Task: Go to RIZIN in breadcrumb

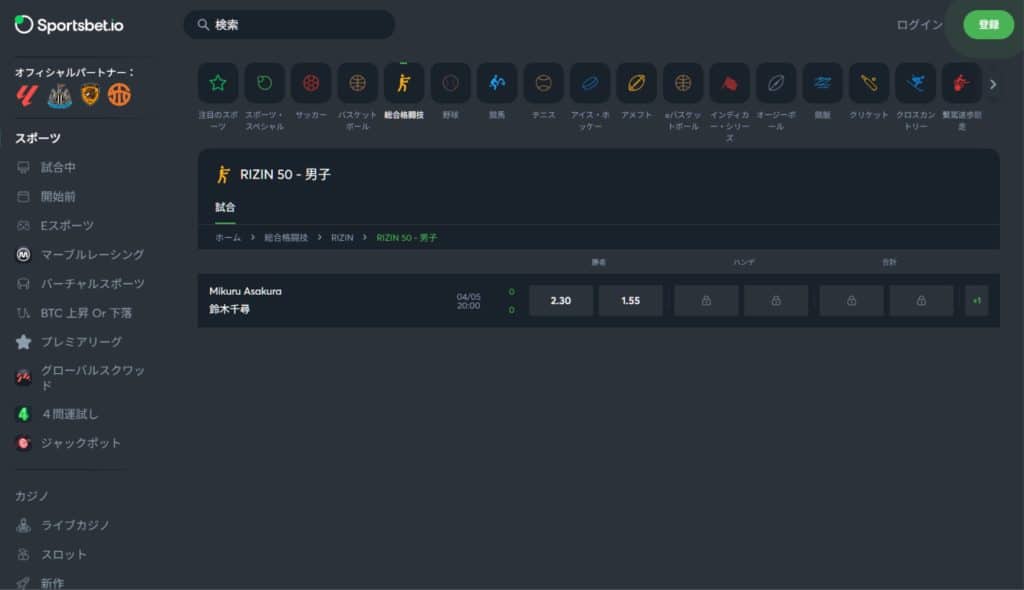Action: 342,238
